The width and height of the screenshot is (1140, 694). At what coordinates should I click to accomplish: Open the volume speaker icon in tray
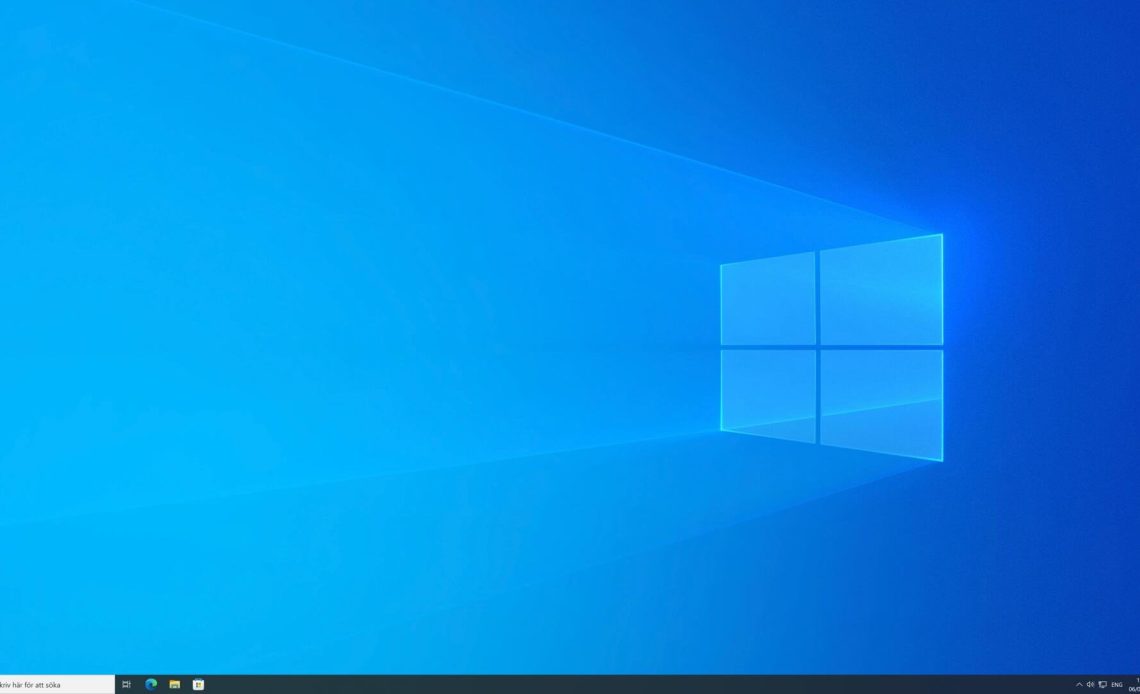1091,685
